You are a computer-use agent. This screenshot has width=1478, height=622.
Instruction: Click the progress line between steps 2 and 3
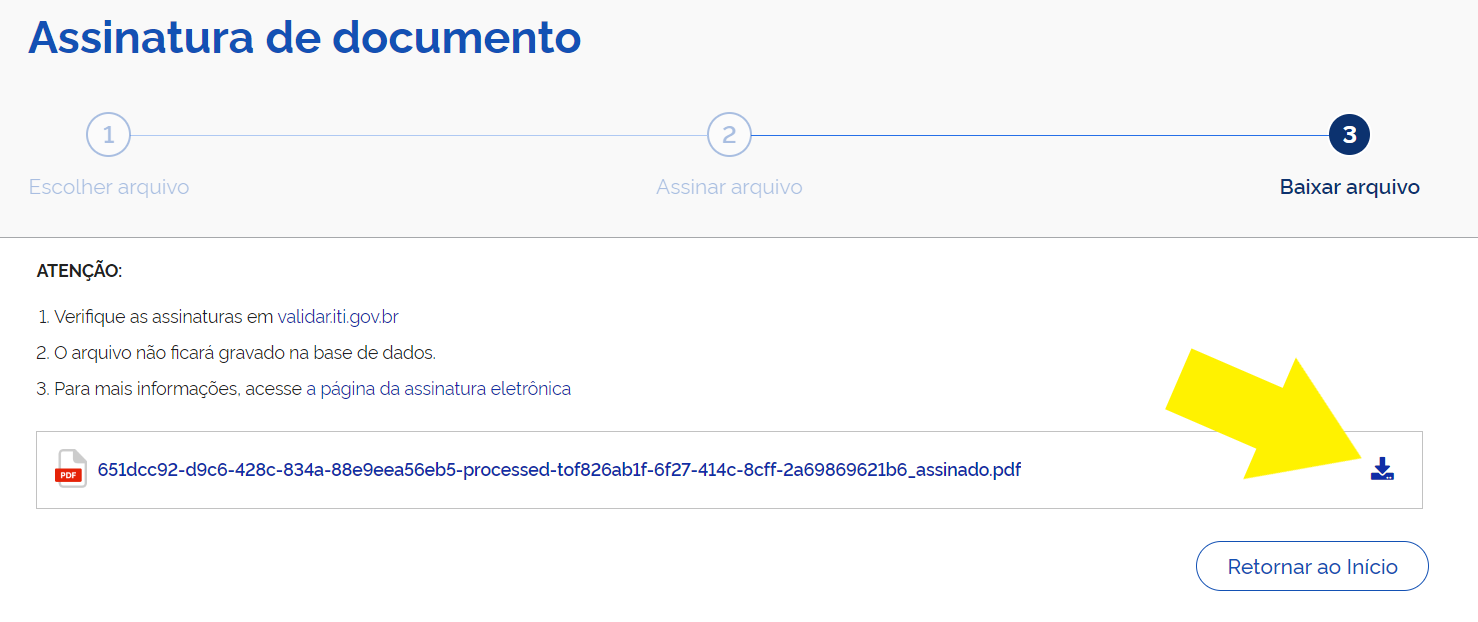(x=1039, y=135)
